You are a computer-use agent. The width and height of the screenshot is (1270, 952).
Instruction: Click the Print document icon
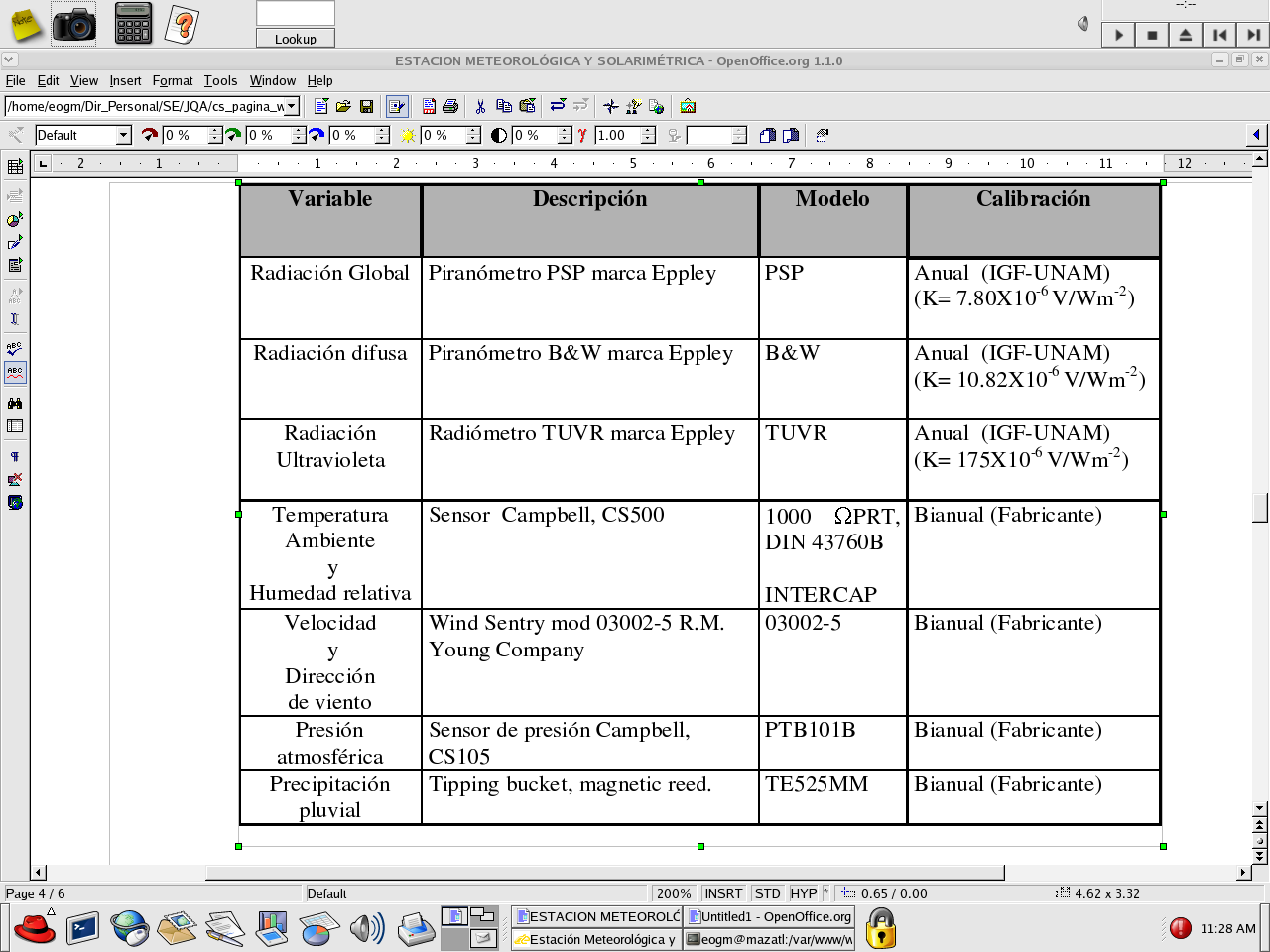point(450,106)
